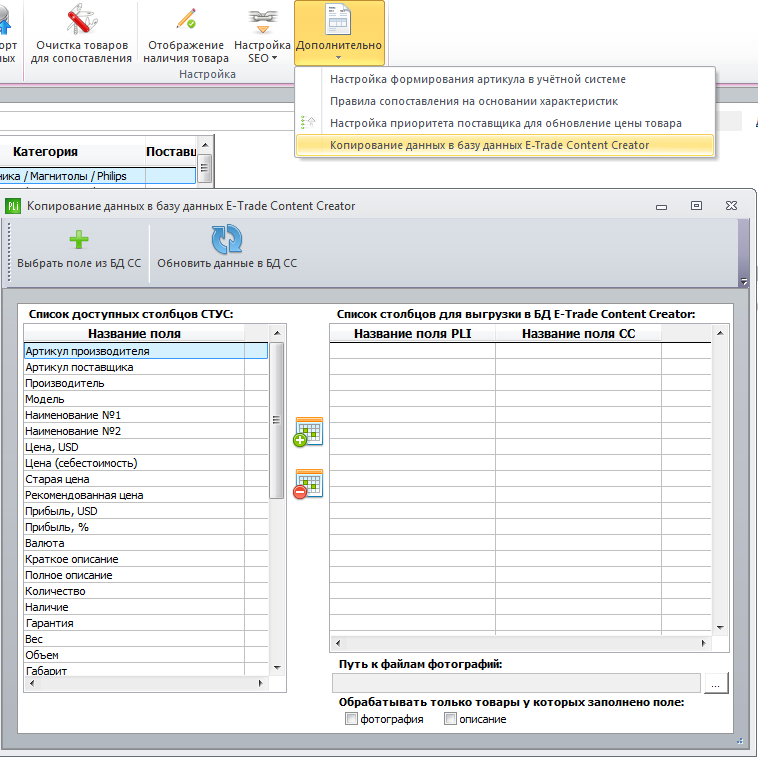The height and width of the screenshot is (757, 758).
Task: Click left arrow of left list horizontal scrollbar
Action: [32, 683]
